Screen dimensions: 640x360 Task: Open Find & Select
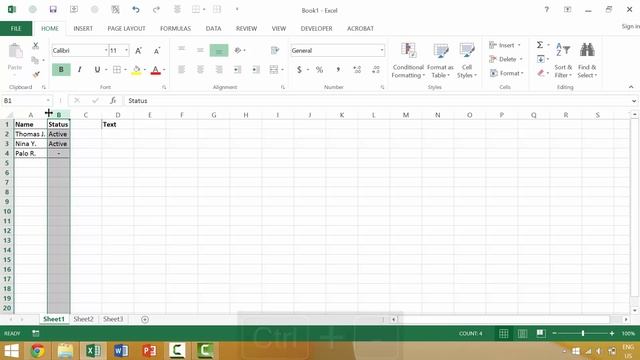tap(587, 60)
